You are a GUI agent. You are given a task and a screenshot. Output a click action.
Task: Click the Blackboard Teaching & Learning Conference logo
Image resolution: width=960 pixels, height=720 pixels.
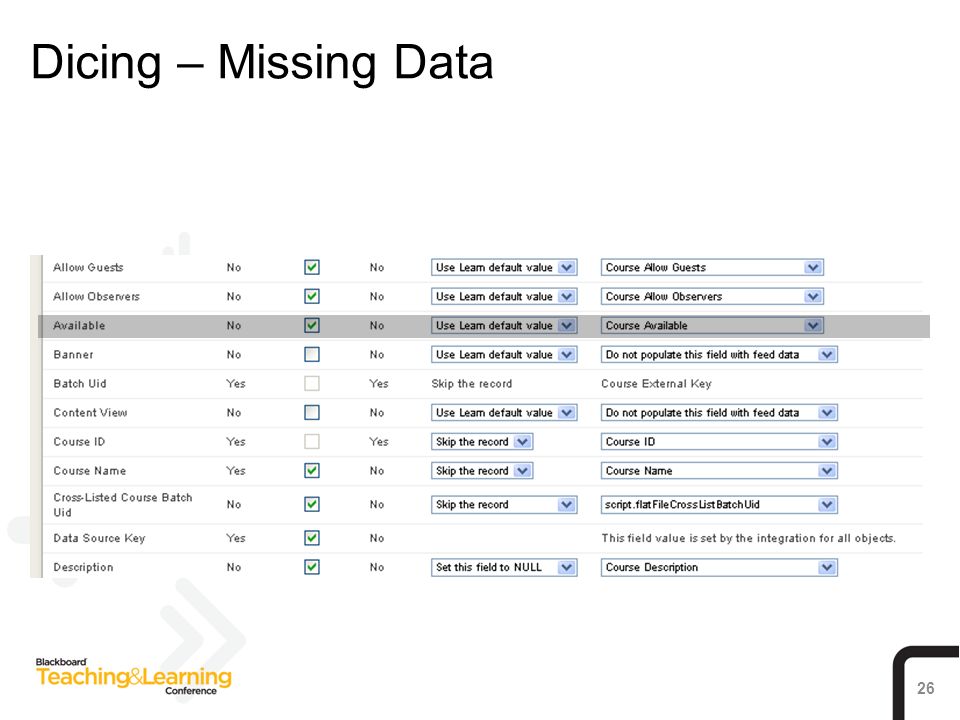click(x=133, y=677)
